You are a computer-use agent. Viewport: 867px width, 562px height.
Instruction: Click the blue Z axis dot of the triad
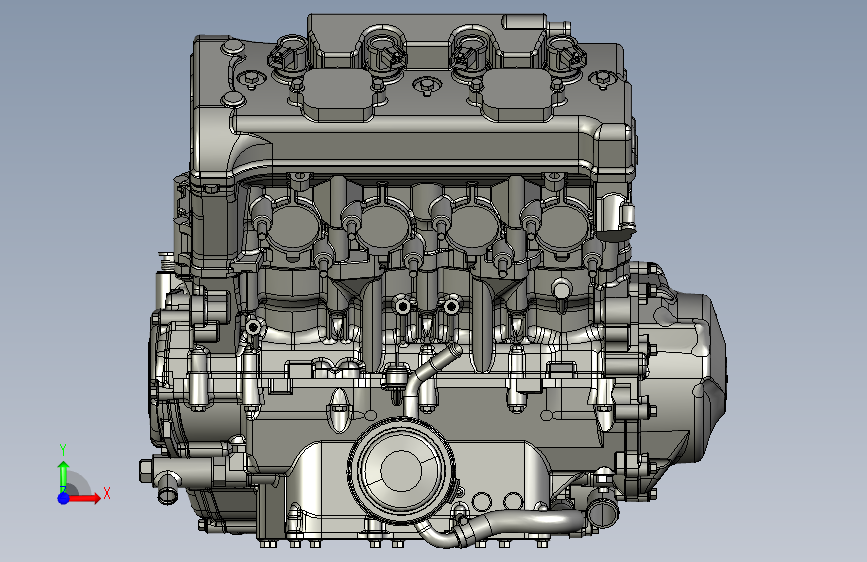[x=64, y=498]
